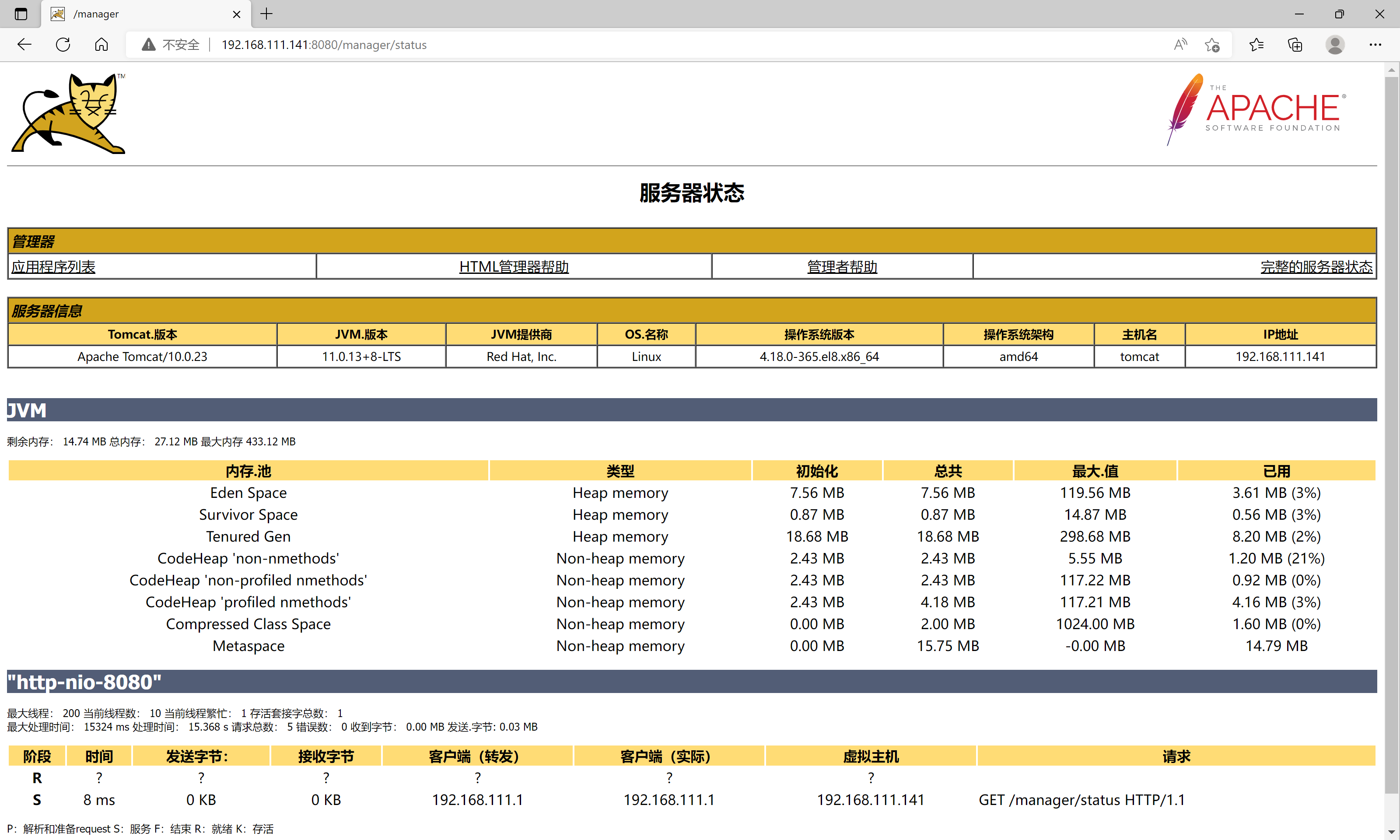Open the tab actions menu icon
Screen dimensions: 1400x840
point(21,14)
